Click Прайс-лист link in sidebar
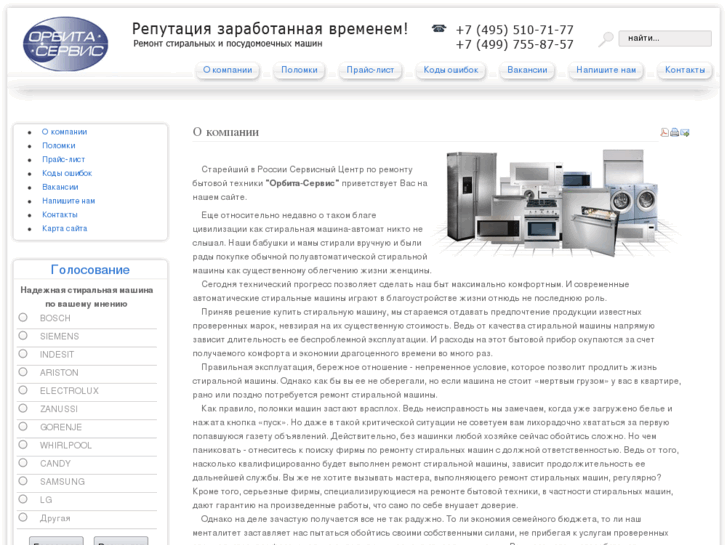 click(64, 160)
